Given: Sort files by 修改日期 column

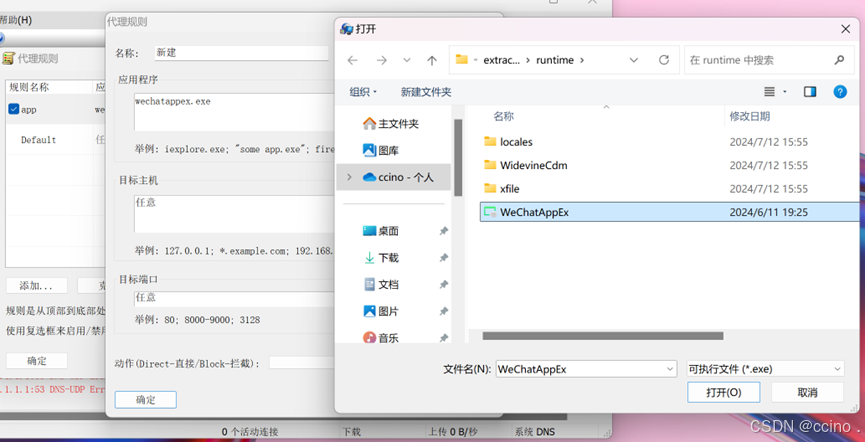Looking at the screenshot, I should click(x=750, y=116).
